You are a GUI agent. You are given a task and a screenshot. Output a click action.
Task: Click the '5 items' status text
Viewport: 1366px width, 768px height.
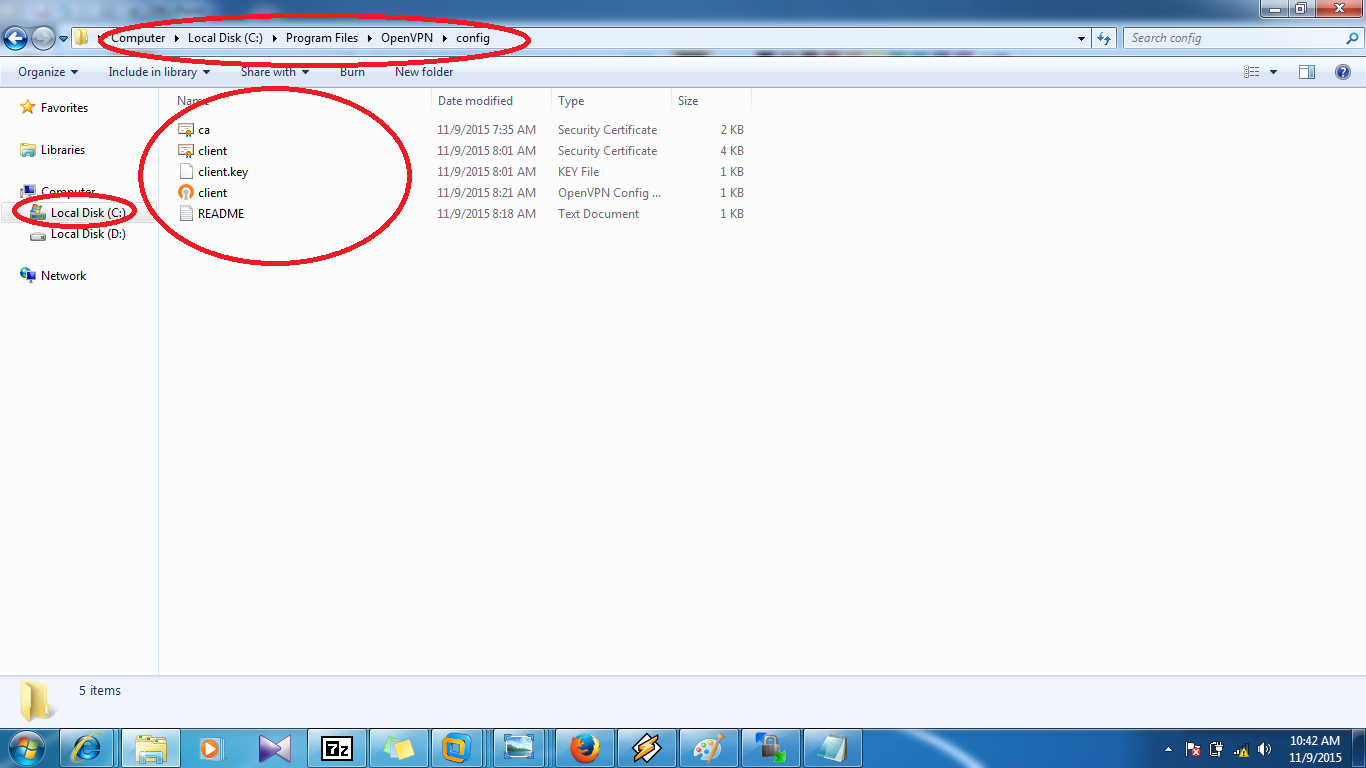(100, 691)
